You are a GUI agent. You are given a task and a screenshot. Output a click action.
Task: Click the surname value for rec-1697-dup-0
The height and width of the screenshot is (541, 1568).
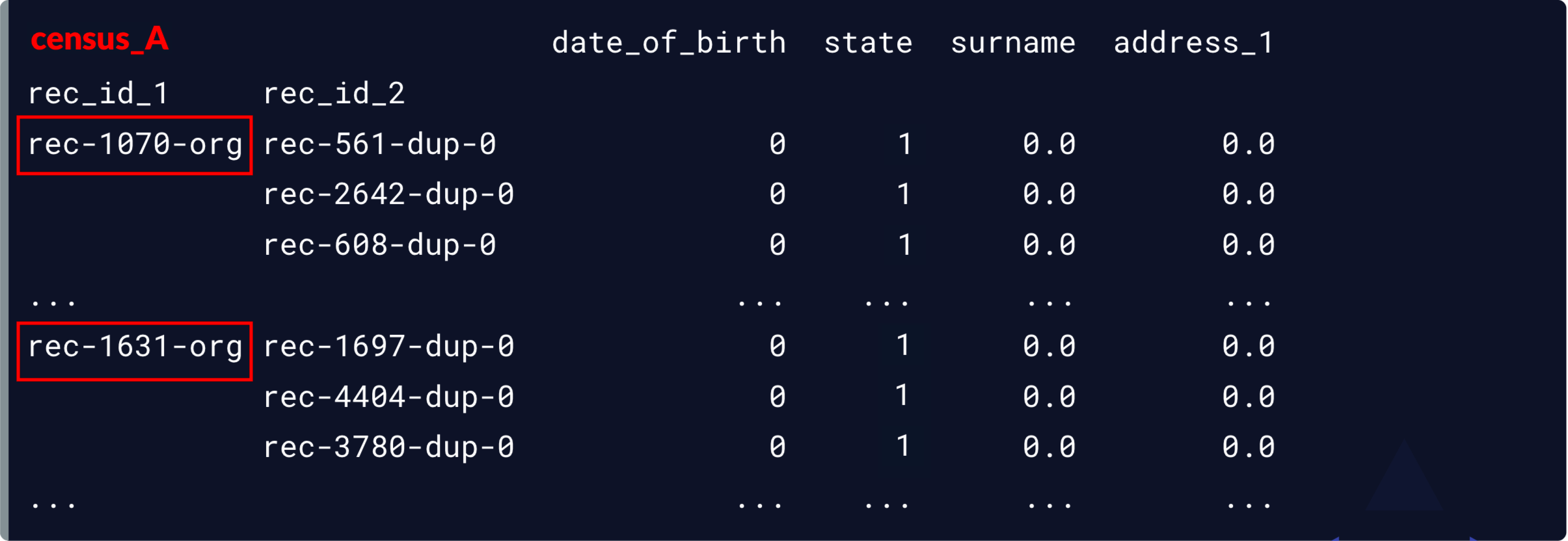(1049, 346)
